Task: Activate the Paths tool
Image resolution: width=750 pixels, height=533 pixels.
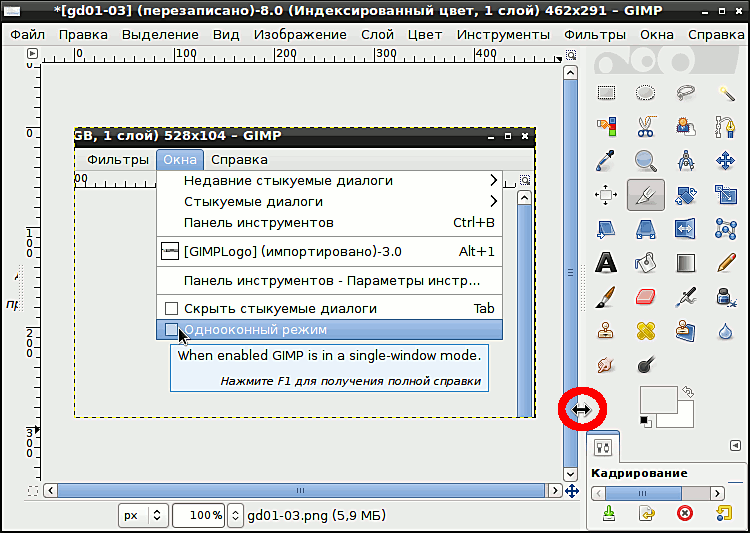Action: pos(726,126)
